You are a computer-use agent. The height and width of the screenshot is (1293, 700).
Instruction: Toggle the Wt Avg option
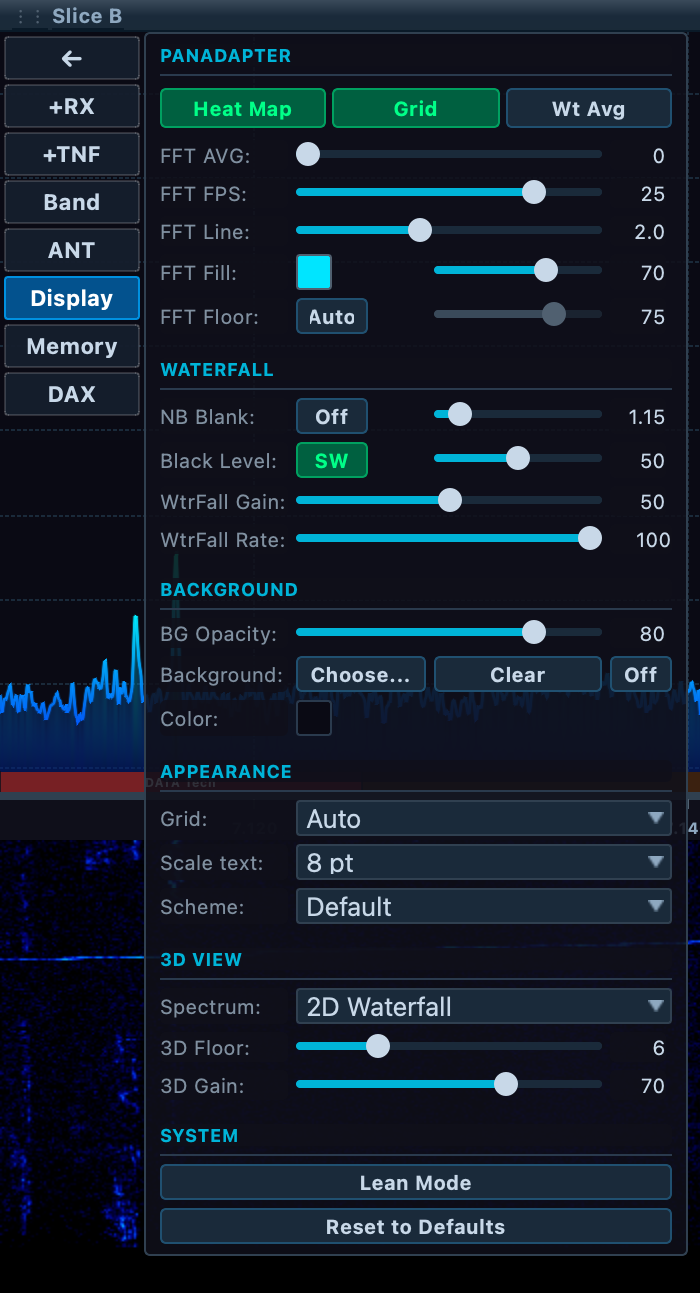coord(588,109)
